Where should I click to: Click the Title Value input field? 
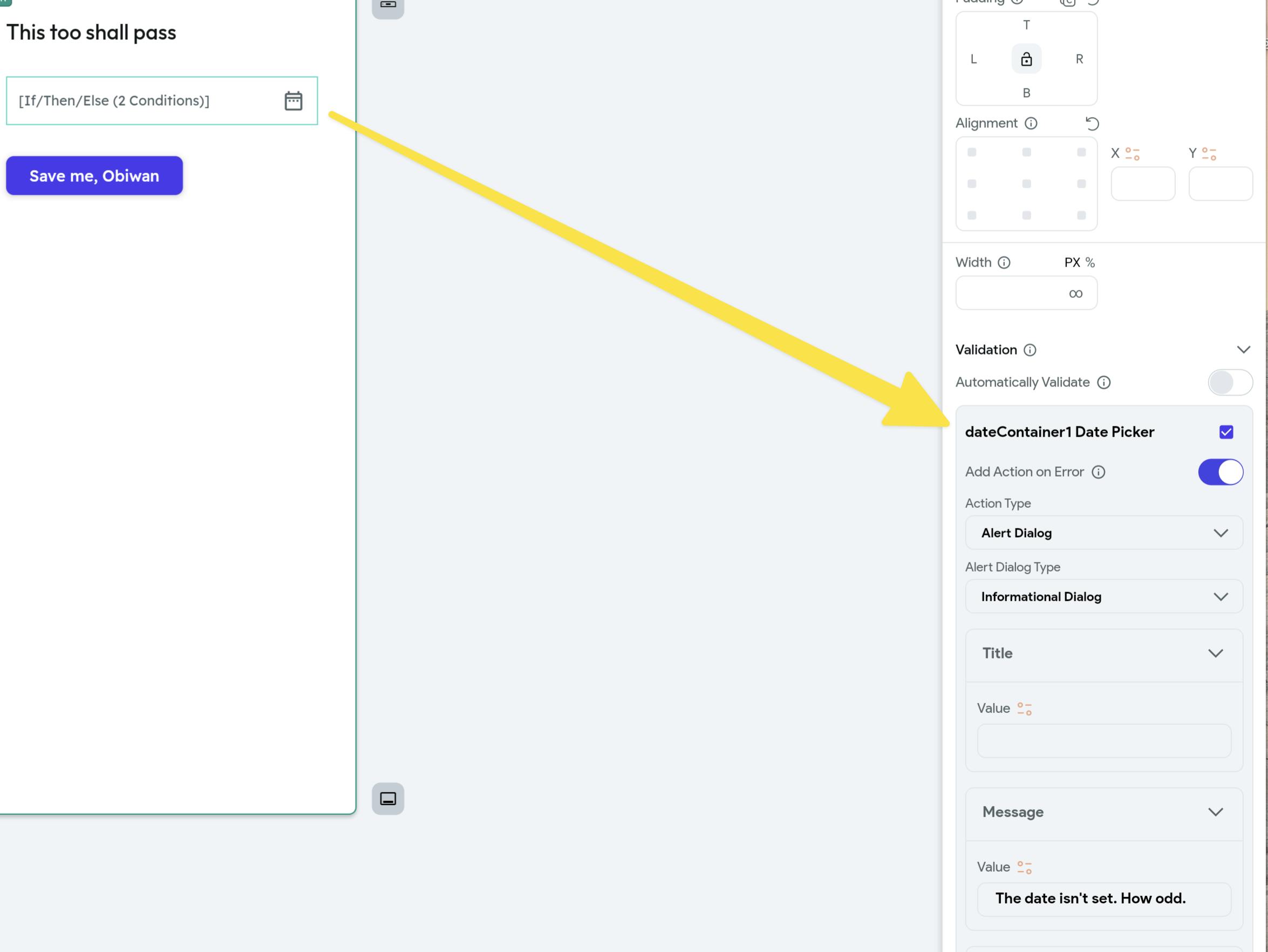point(1103,741)
